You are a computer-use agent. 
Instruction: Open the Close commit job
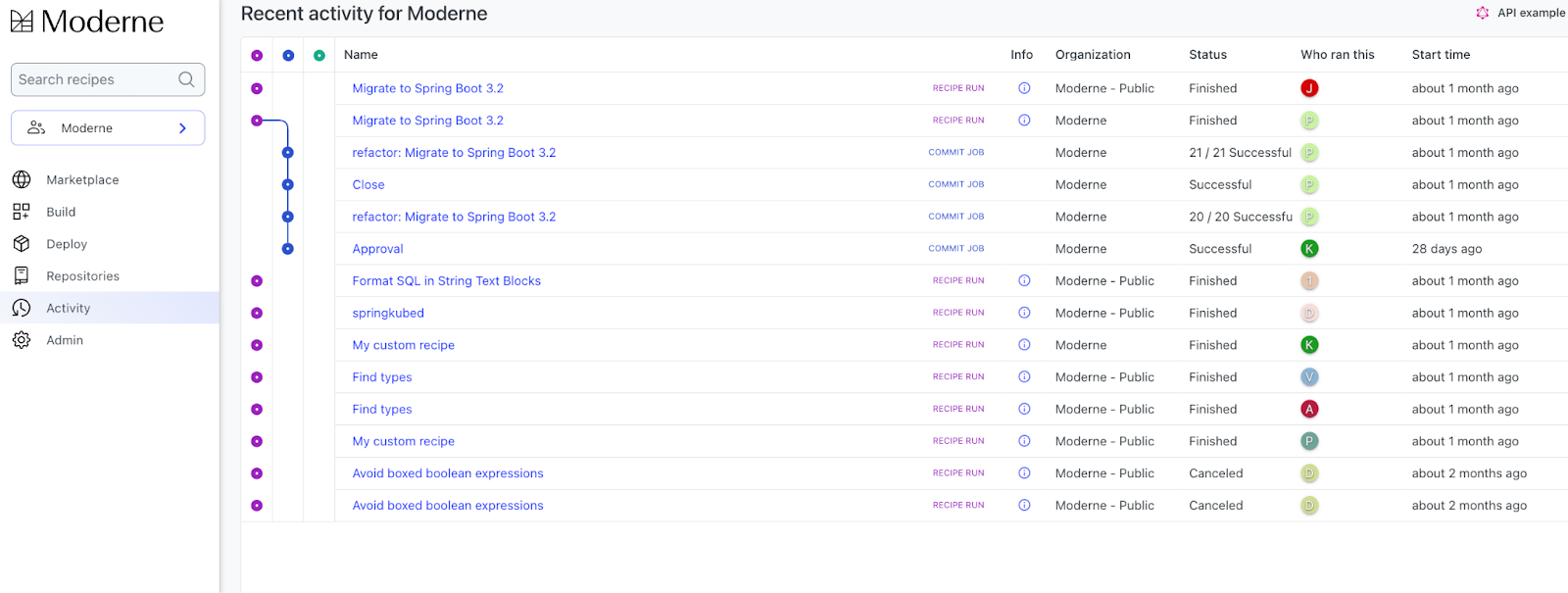[x=368, y=184]
